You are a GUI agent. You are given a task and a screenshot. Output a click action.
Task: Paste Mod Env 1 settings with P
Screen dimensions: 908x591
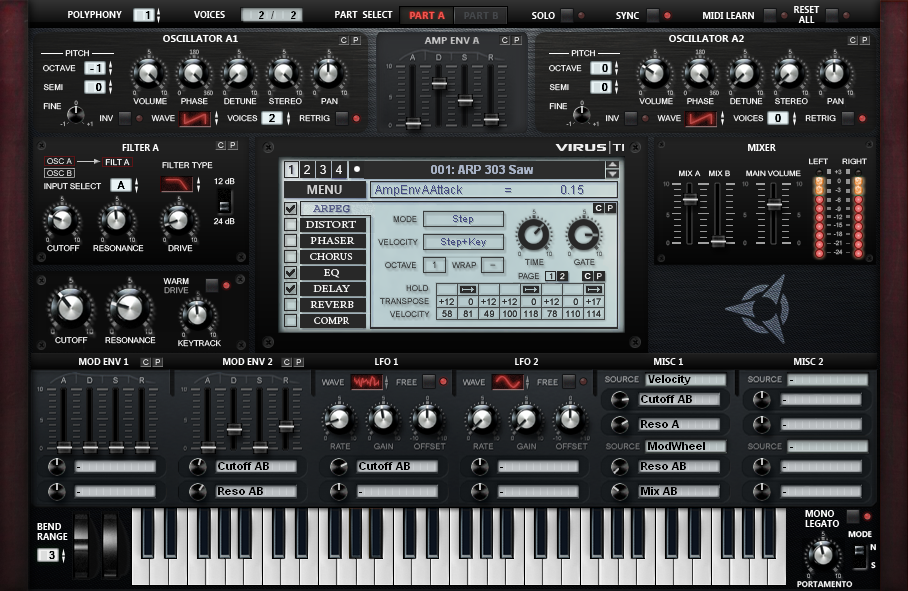pos(158,362)
